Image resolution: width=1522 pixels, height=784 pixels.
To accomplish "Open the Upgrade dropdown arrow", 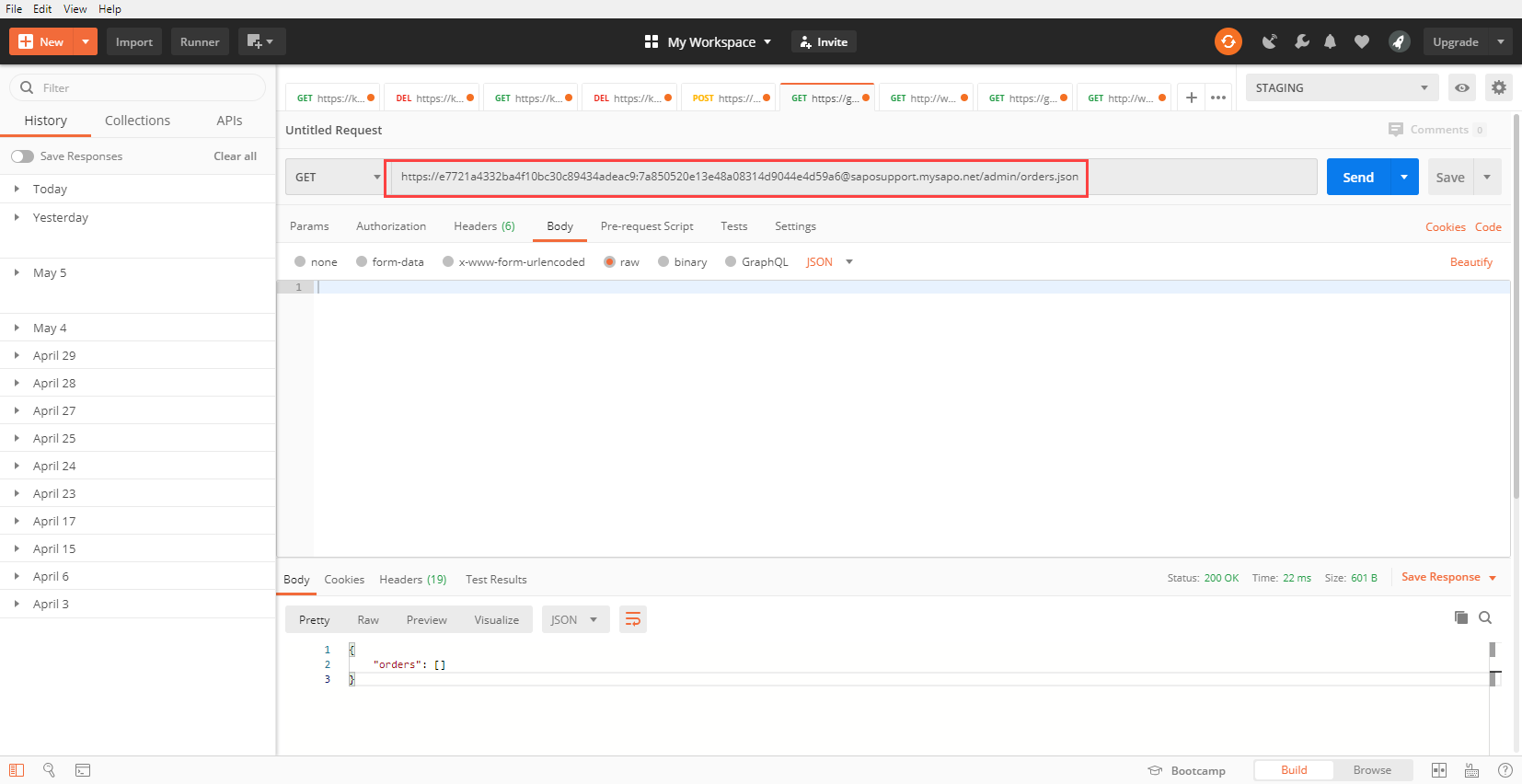I will pyautogui.click(x=1501, y=41).
